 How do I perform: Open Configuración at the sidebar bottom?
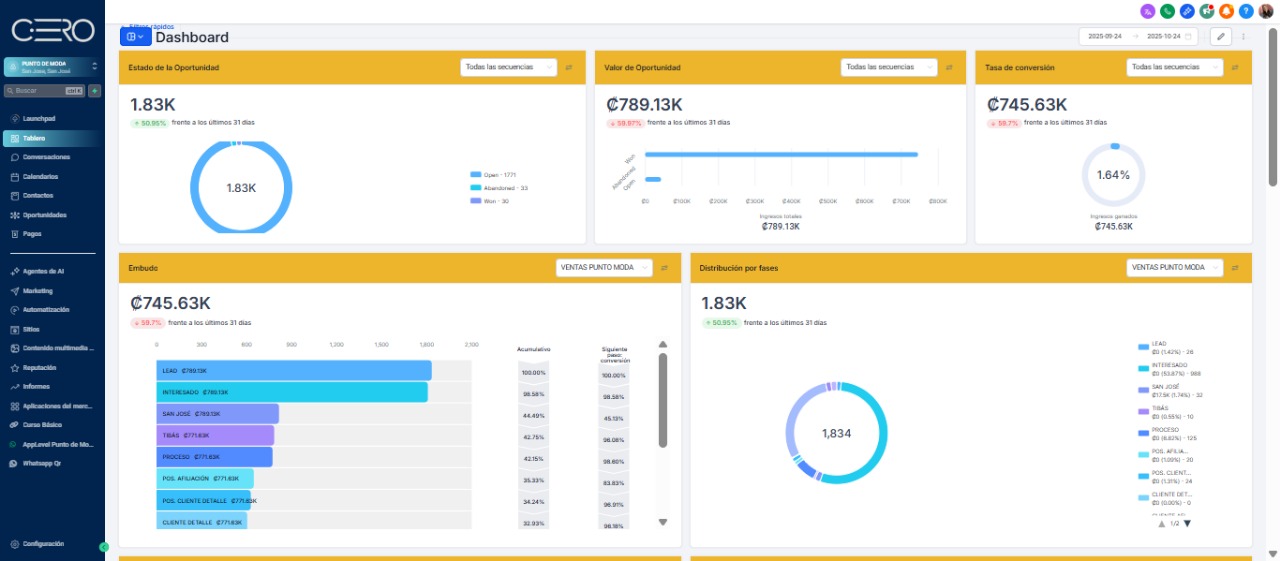(x=42, y=544)
